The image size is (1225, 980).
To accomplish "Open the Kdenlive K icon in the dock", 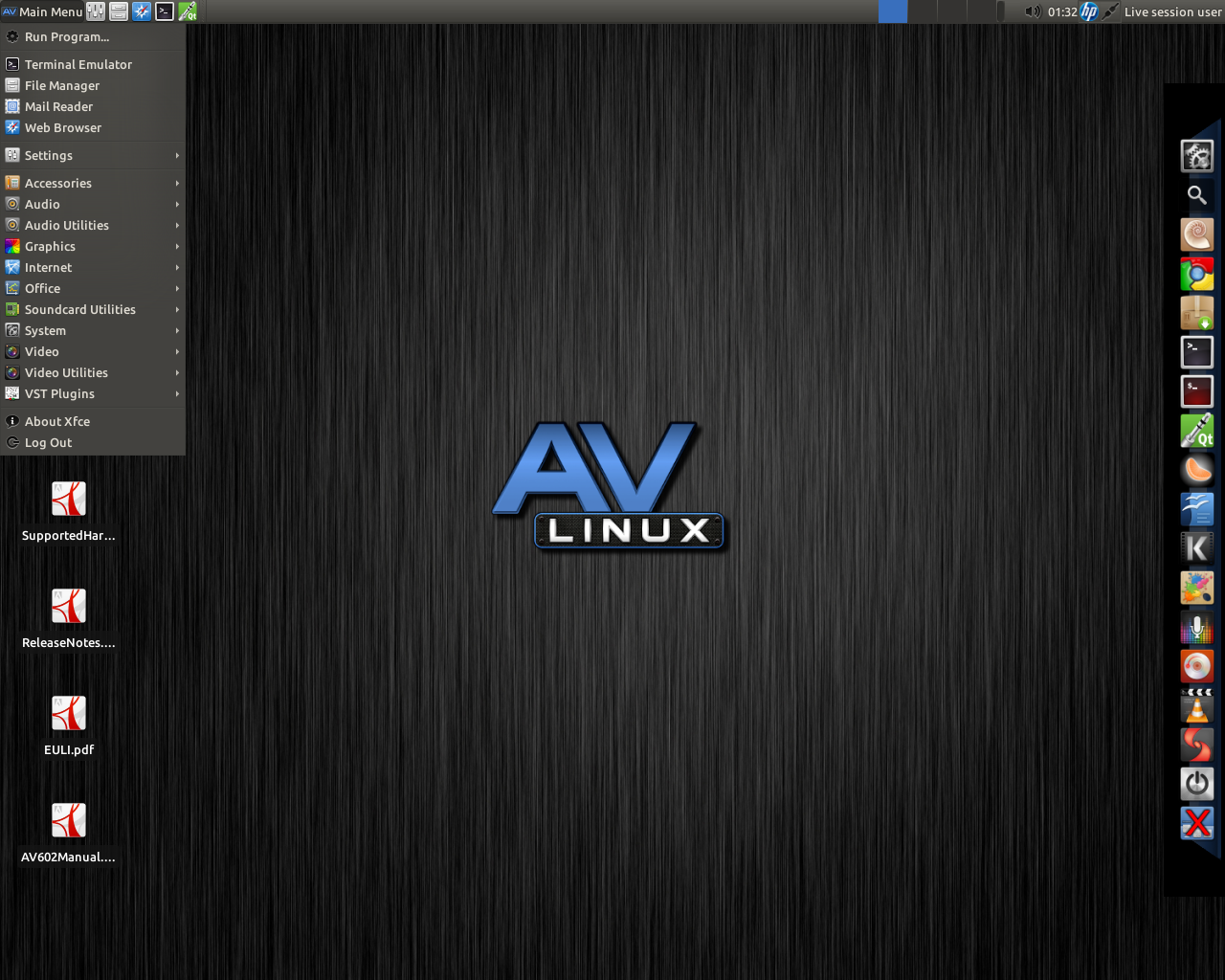I will click(1197, 548).
